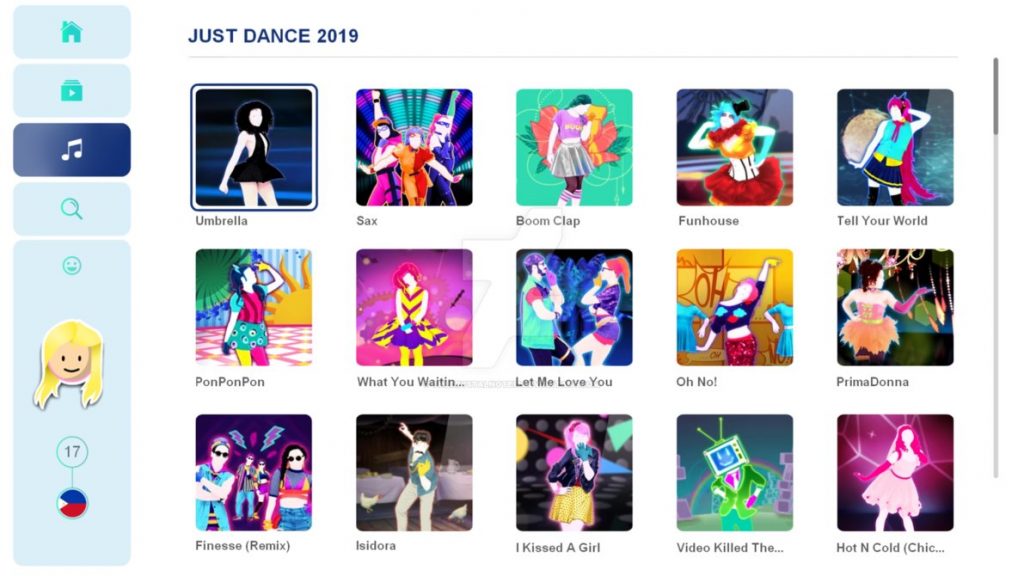Open the Home icon in sidebar
The width and height of the screenshot is (1024, 576).
click(72, 32)
